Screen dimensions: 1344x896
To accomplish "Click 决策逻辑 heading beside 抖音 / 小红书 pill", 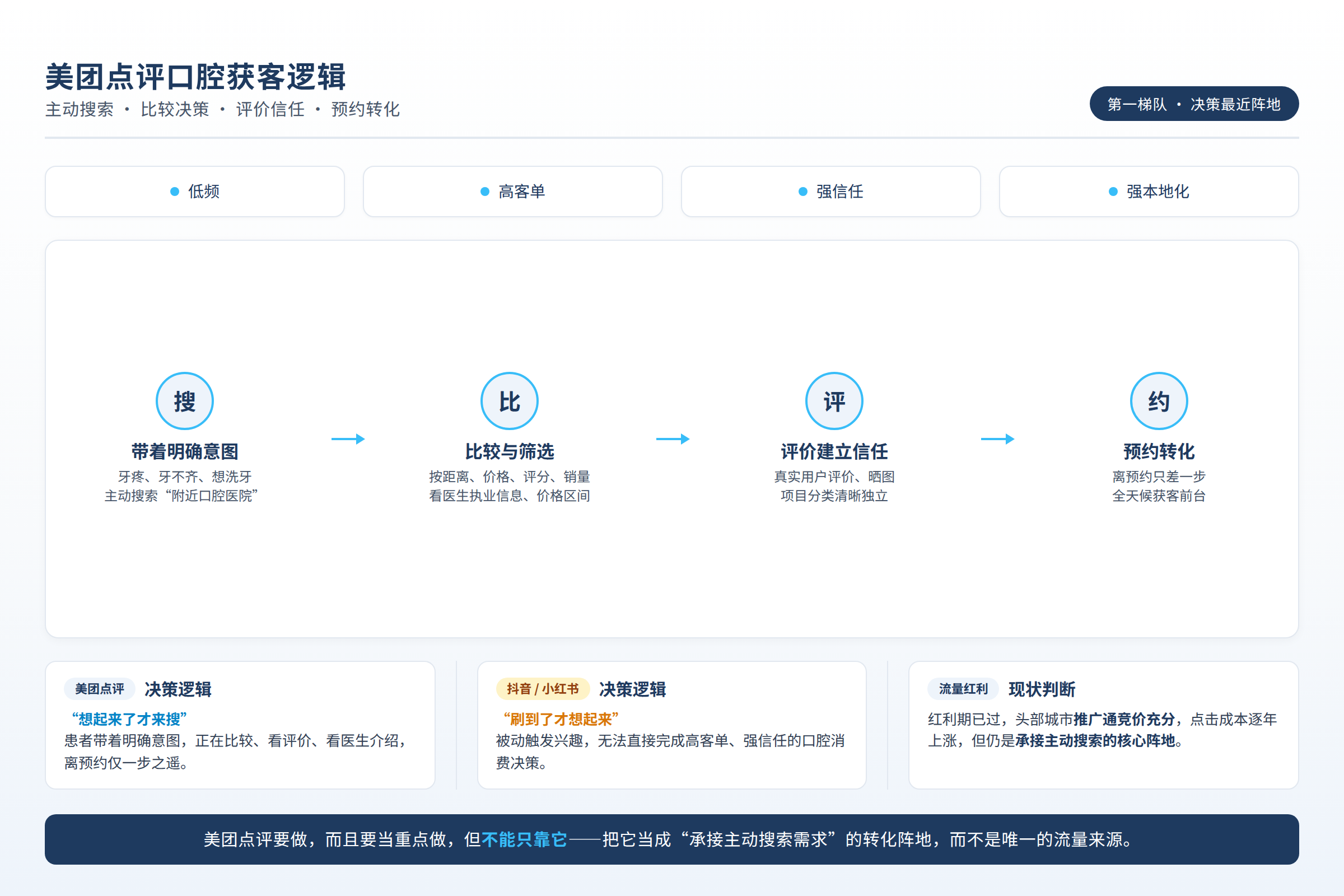I will [632, 689].
